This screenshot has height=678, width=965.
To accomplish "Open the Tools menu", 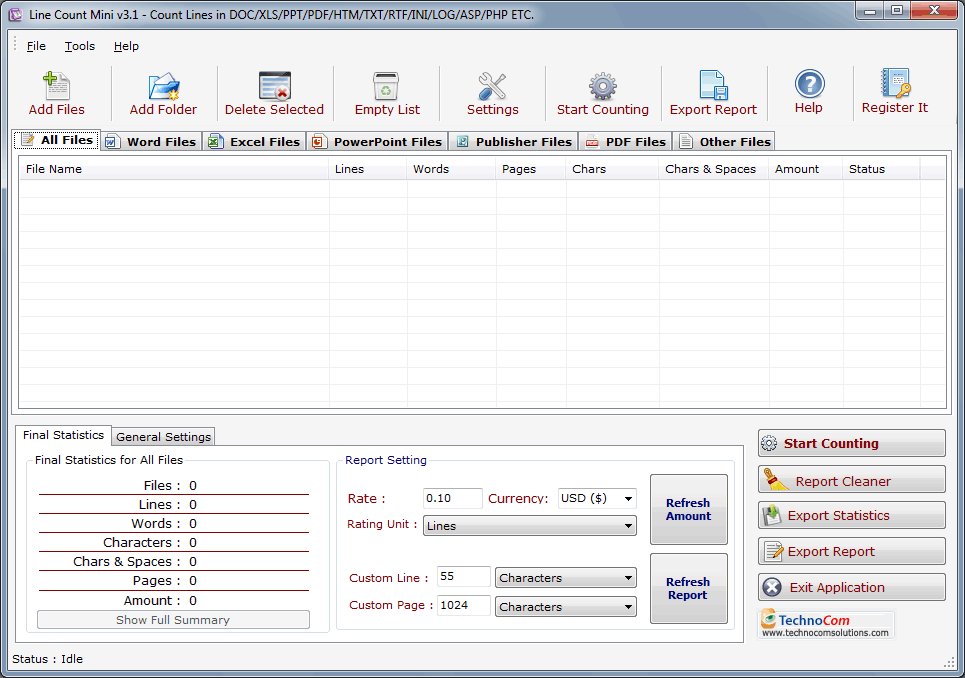I will click(80, 46).
